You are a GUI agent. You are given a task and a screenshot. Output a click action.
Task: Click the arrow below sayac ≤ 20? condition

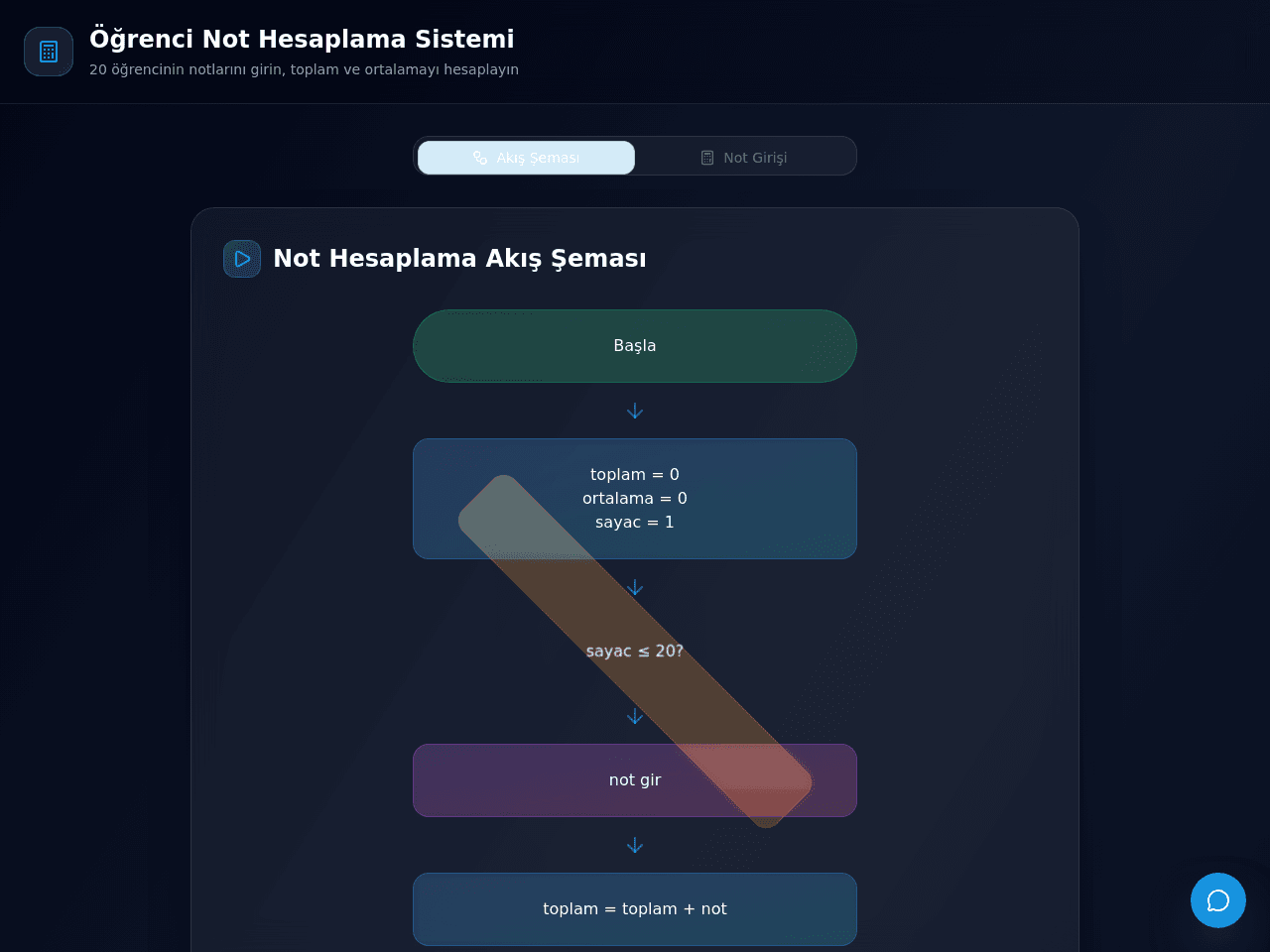pos(635,716)
